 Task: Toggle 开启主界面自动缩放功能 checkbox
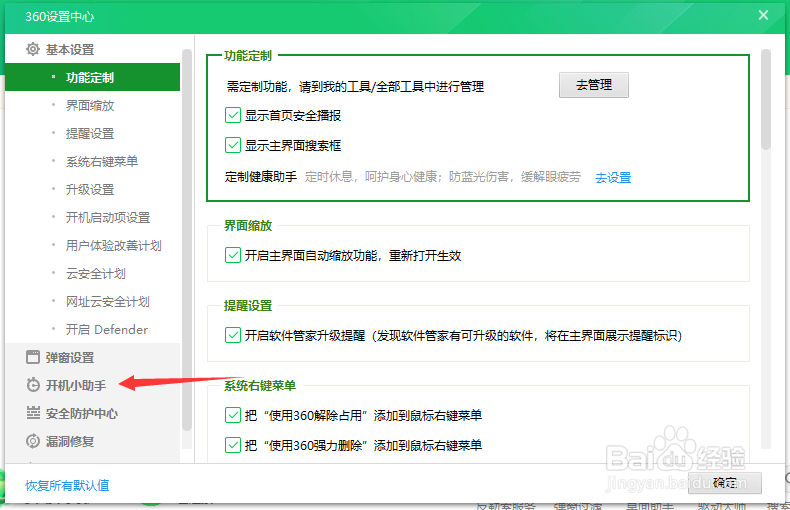[x=233, y=255]
